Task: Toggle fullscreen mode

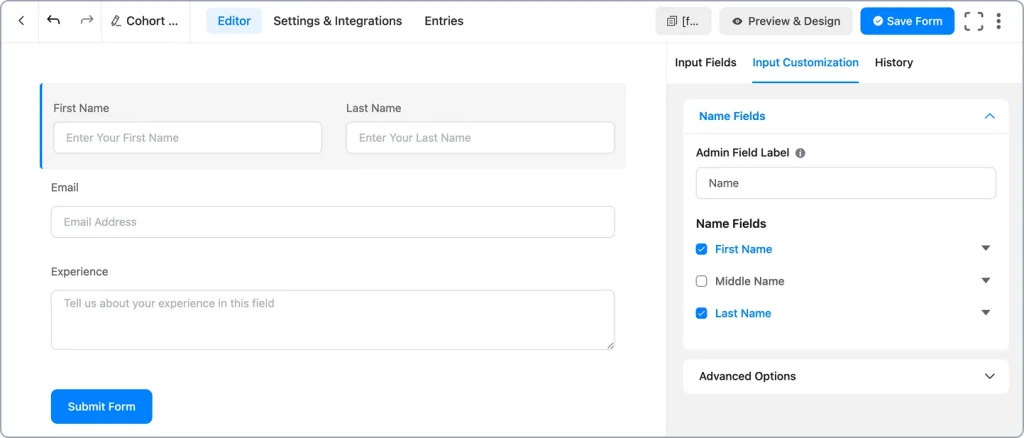Action: tap(974, 21)
